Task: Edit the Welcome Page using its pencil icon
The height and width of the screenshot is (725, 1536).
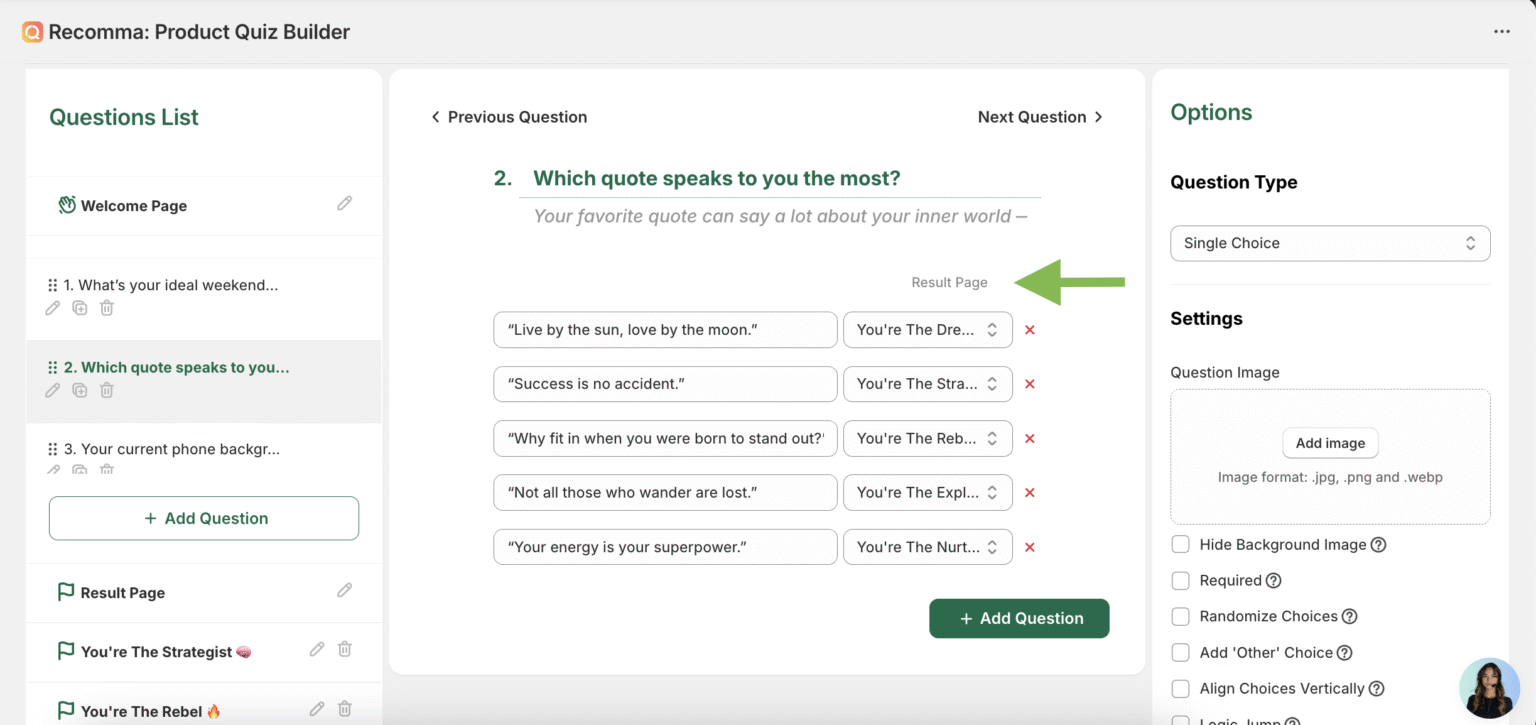Action: pyautogui.click(x=344, y=202)
